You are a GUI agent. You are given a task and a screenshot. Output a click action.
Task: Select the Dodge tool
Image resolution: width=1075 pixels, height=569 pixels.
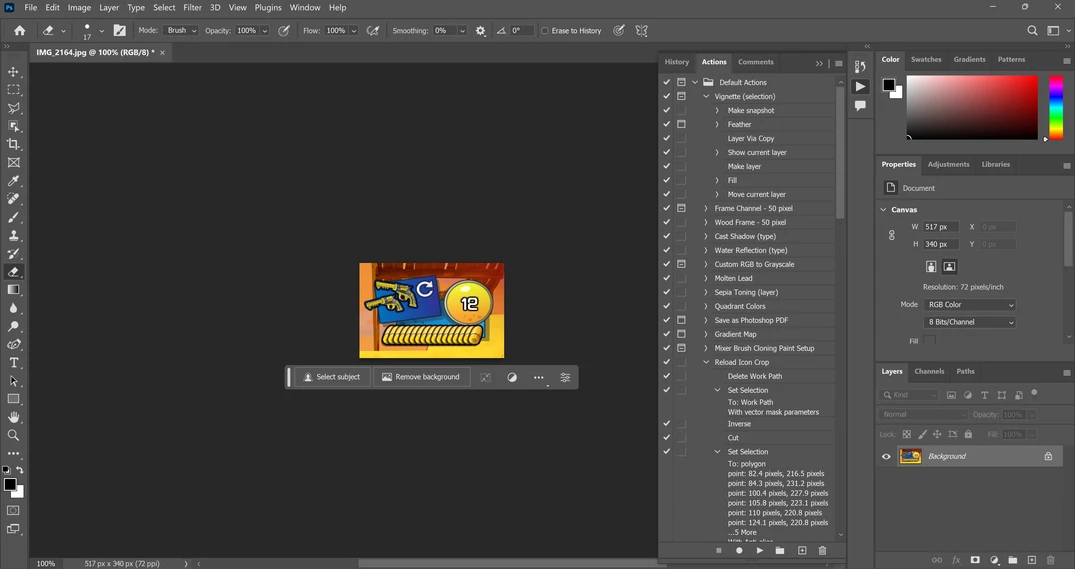[13, 326]
